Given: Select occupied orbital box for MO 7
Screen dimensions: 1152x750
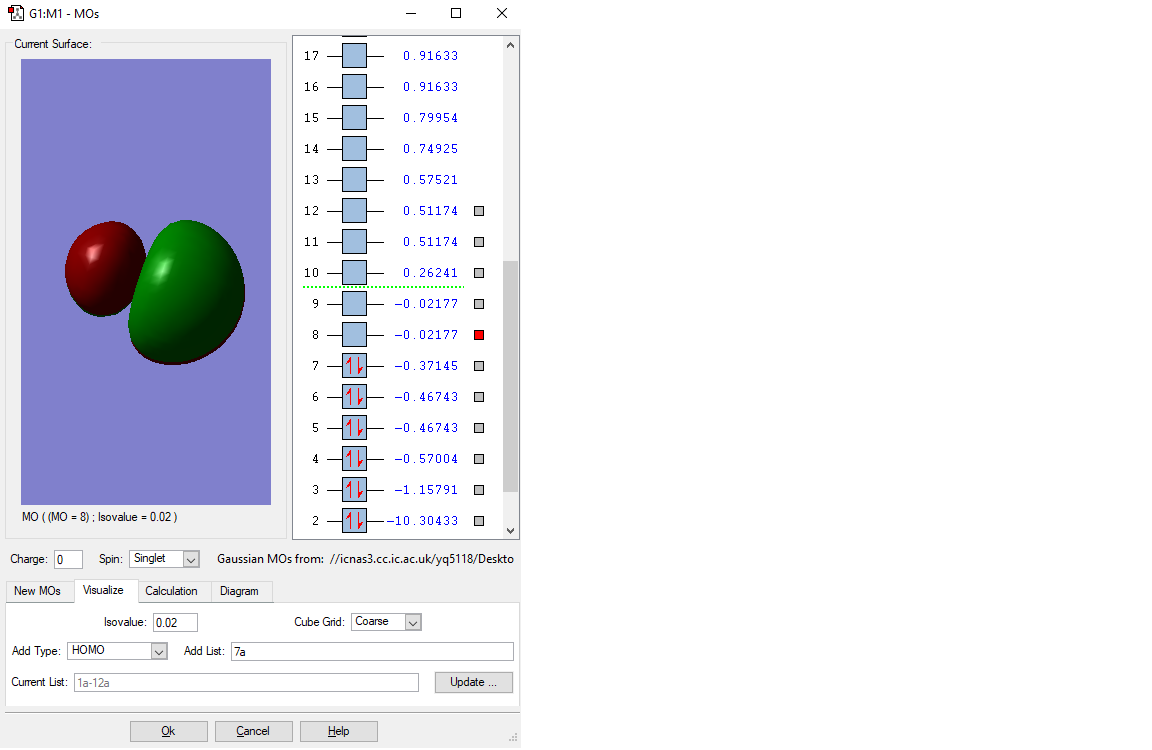Looking at the screenshot, I should coord(354,366).
